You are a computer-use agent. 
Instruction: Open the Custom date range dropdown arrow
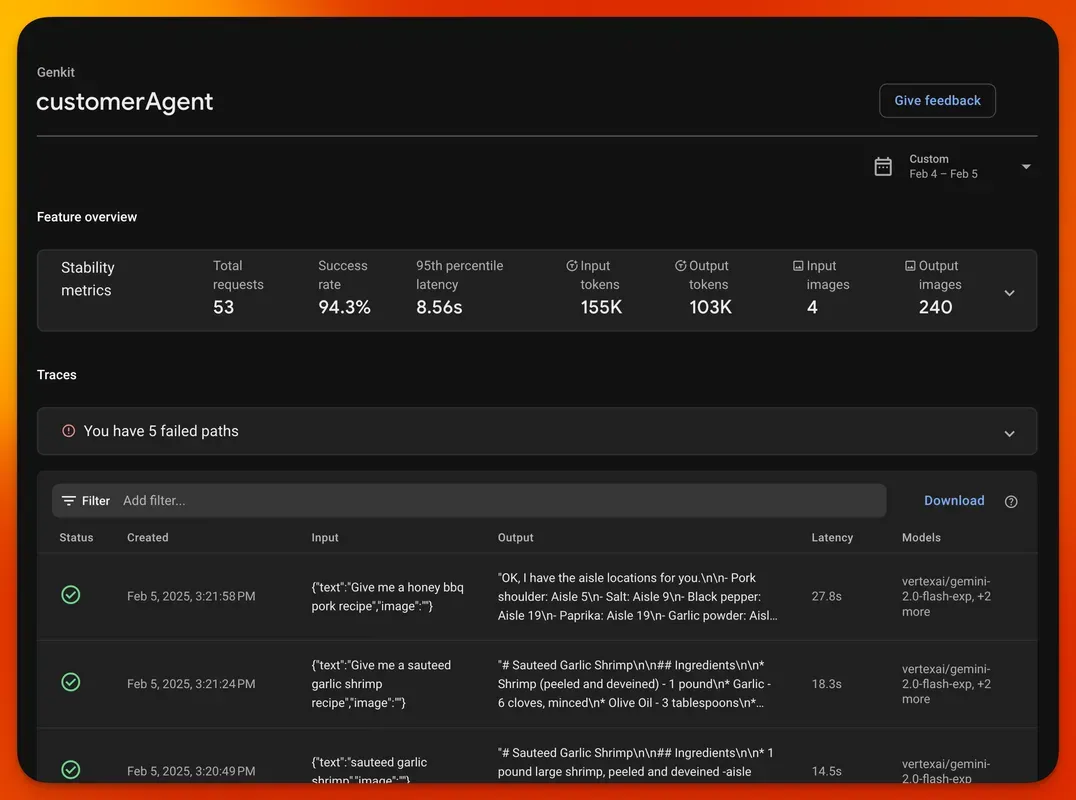click(1025, 167)
